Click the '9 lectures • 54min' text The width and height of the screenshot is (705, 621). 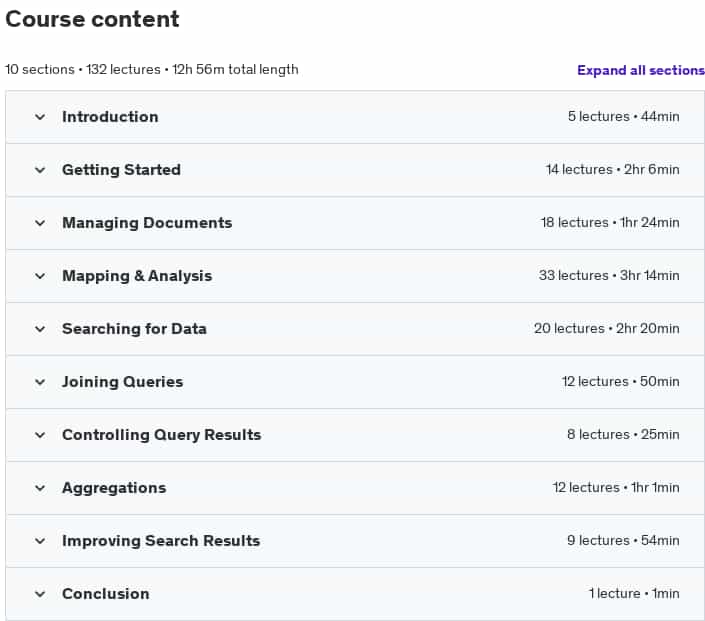click(623, 540)
